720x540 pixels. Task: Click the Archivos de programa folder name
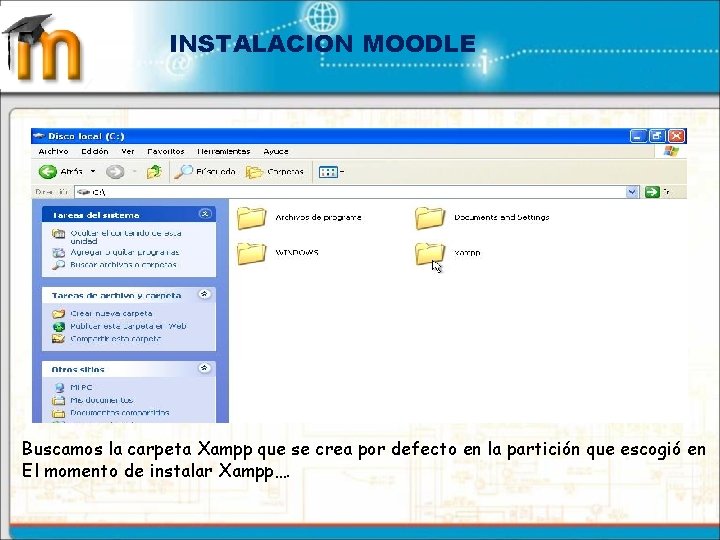click(x=318, y=217)
